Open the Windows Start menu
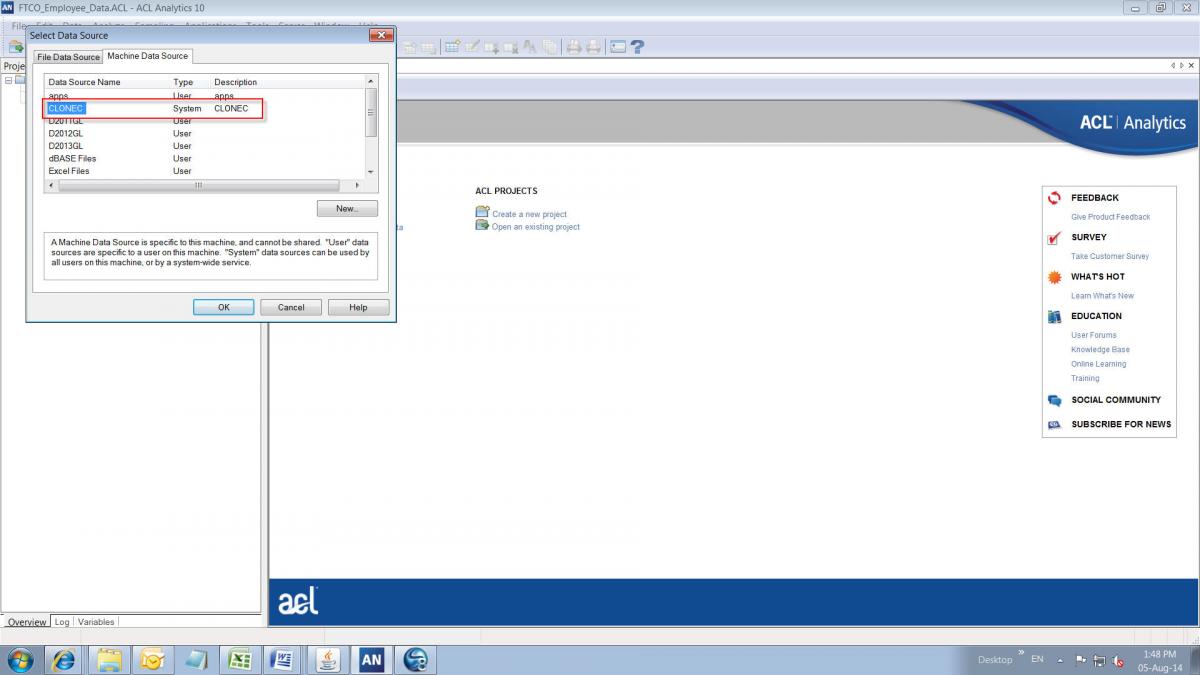This screenshot has height=675, width=1200. tap(20, 660)
